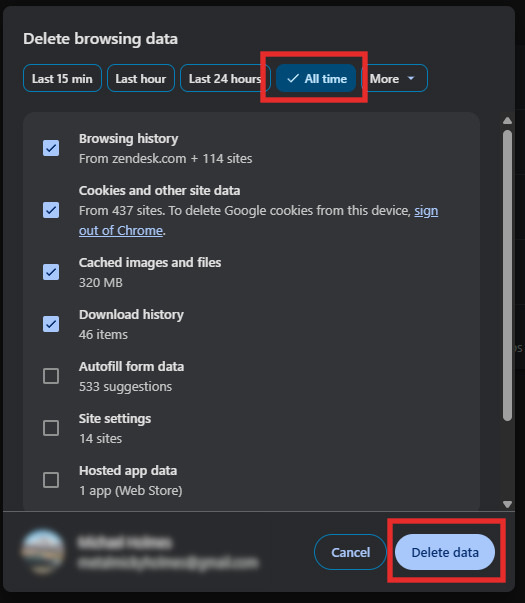Uncheck Cached images and files checkbox
Image resolution: width=525 pixels, height=603 pixels.
51,272
